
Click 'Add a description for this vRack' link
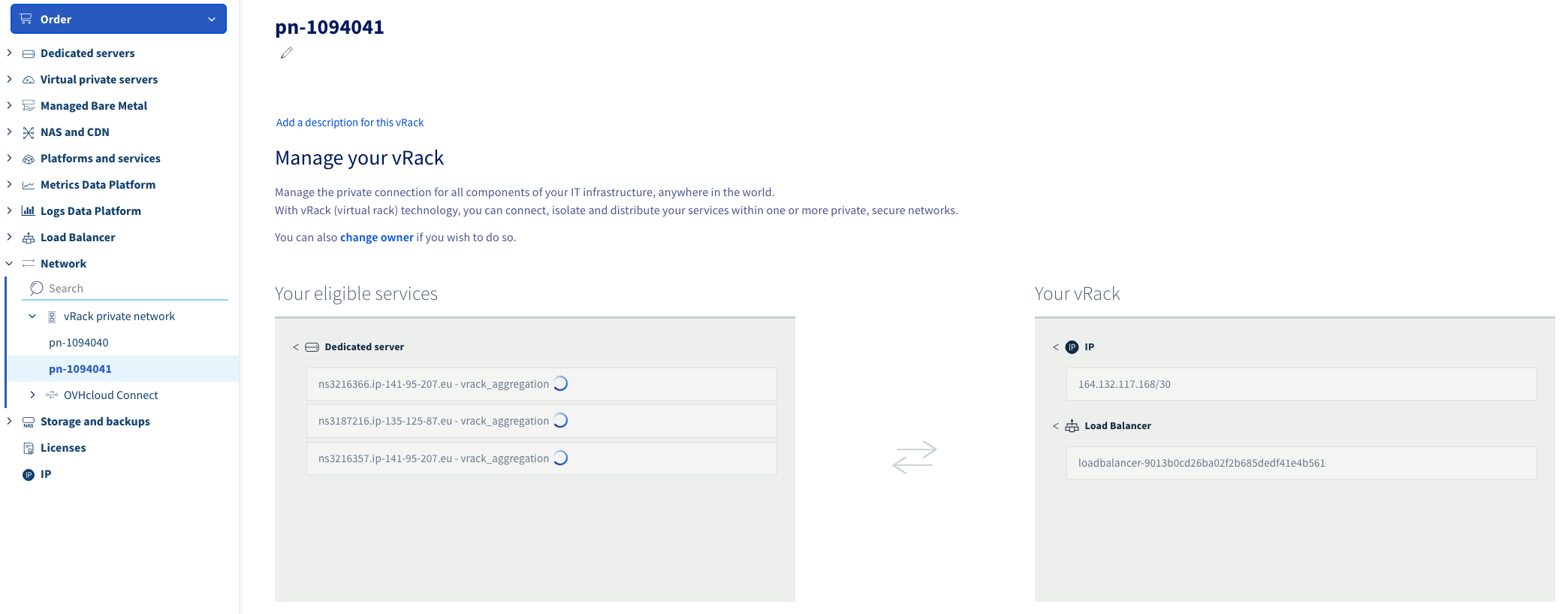pos(350,122)
